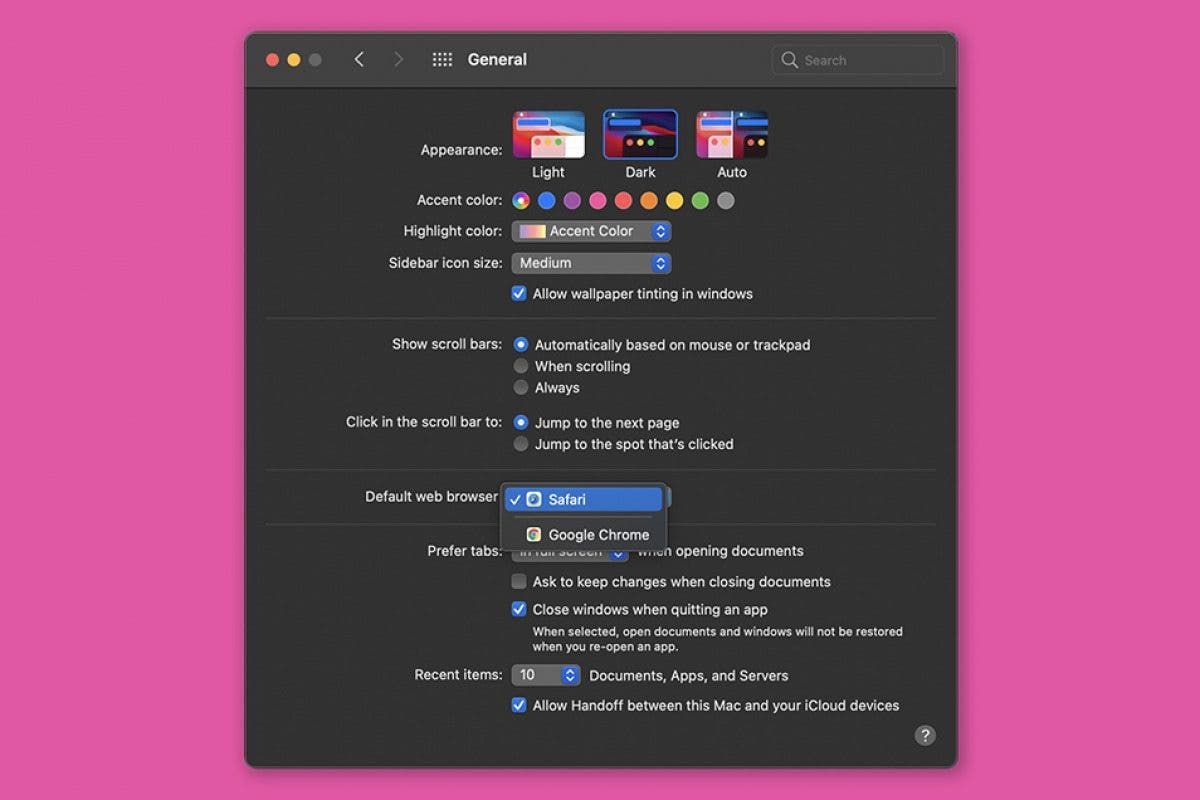Choose the green accent color
Image resolution: width=1200 pixels, height=800 pixels.
(700, 200)
